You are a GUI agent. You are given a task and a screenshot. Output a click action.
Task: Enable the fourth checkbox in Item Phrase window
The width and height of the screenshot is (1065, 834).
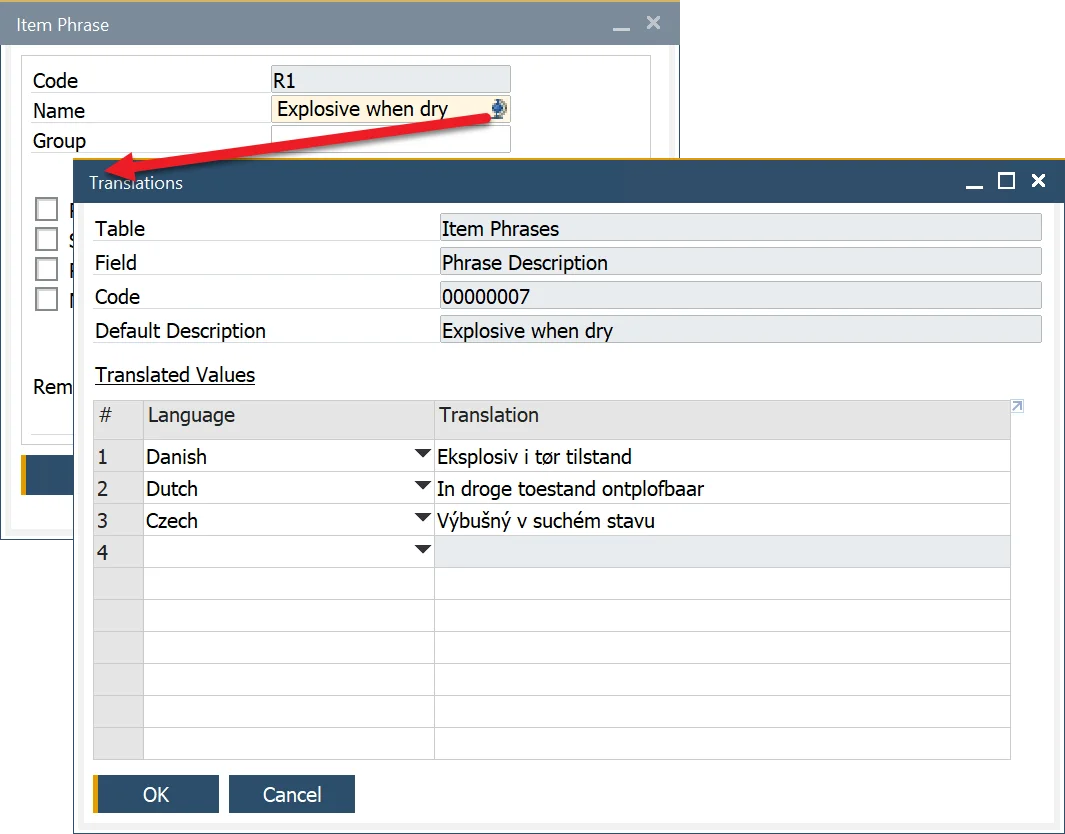coord(46,298)
